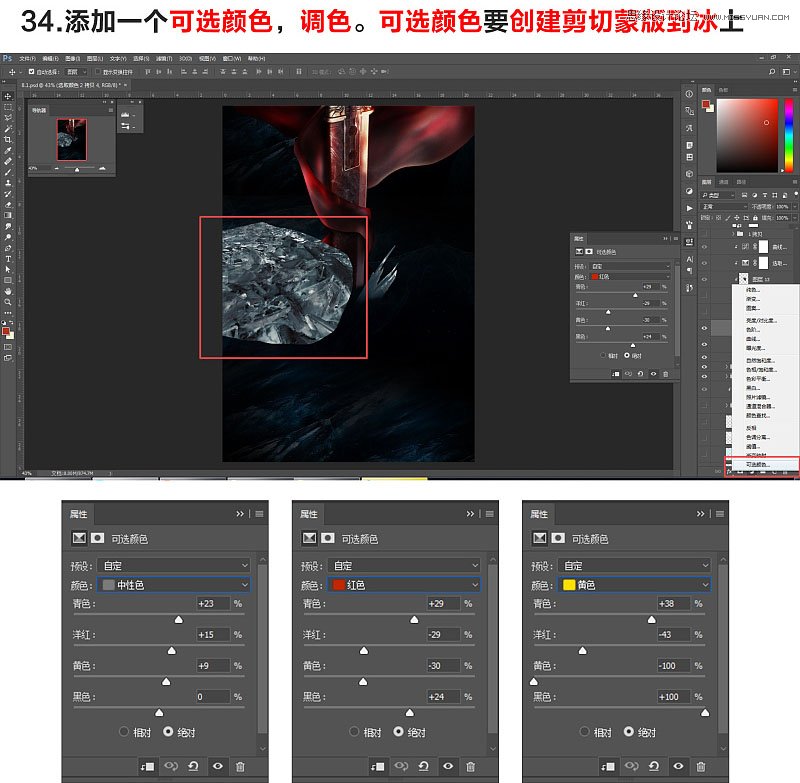Click the lock all icon in Layers panel
Screen dimensions: 800x783
pyautogui.click(x=755, y=218)
